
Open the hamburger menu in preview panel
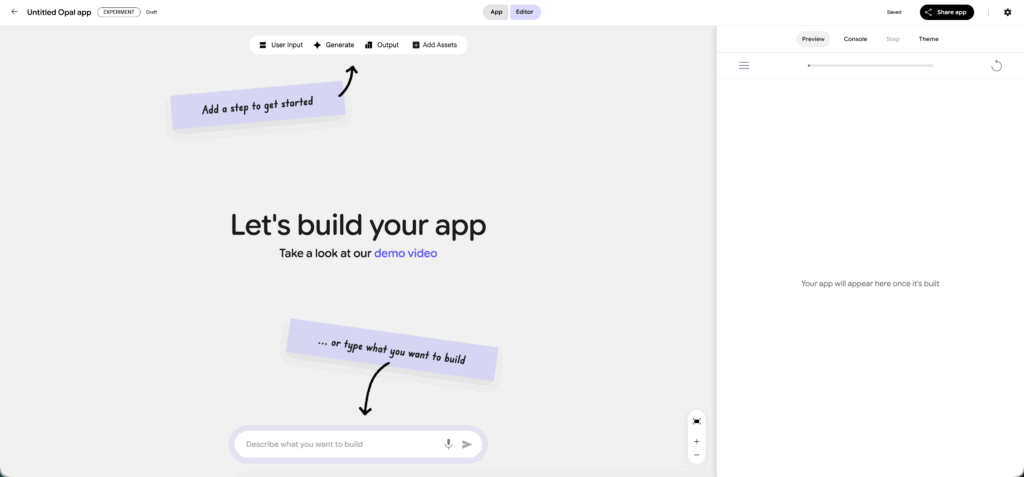pyautogui.click(x=744, y=66)
